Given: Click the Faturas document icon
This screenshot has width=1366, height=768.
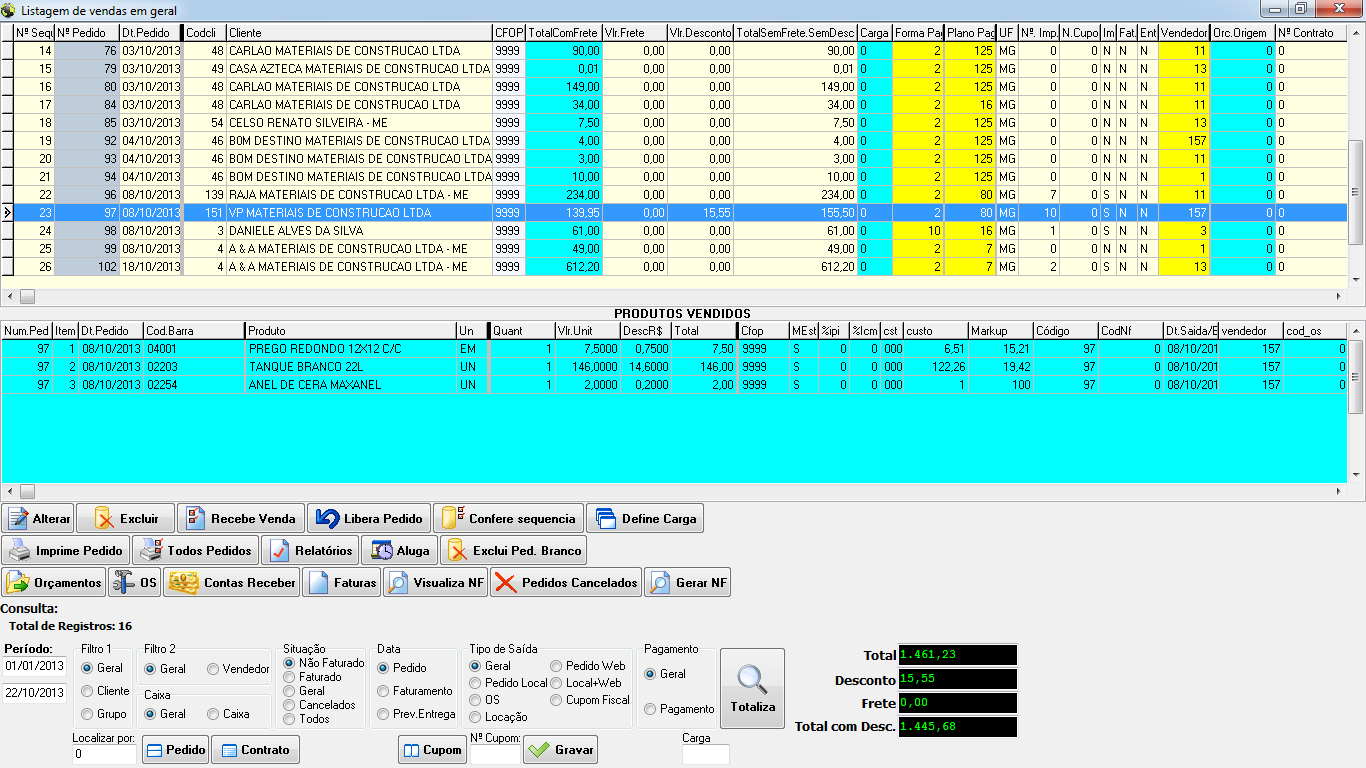Looking at the screenshot, I should click(316, 582).
